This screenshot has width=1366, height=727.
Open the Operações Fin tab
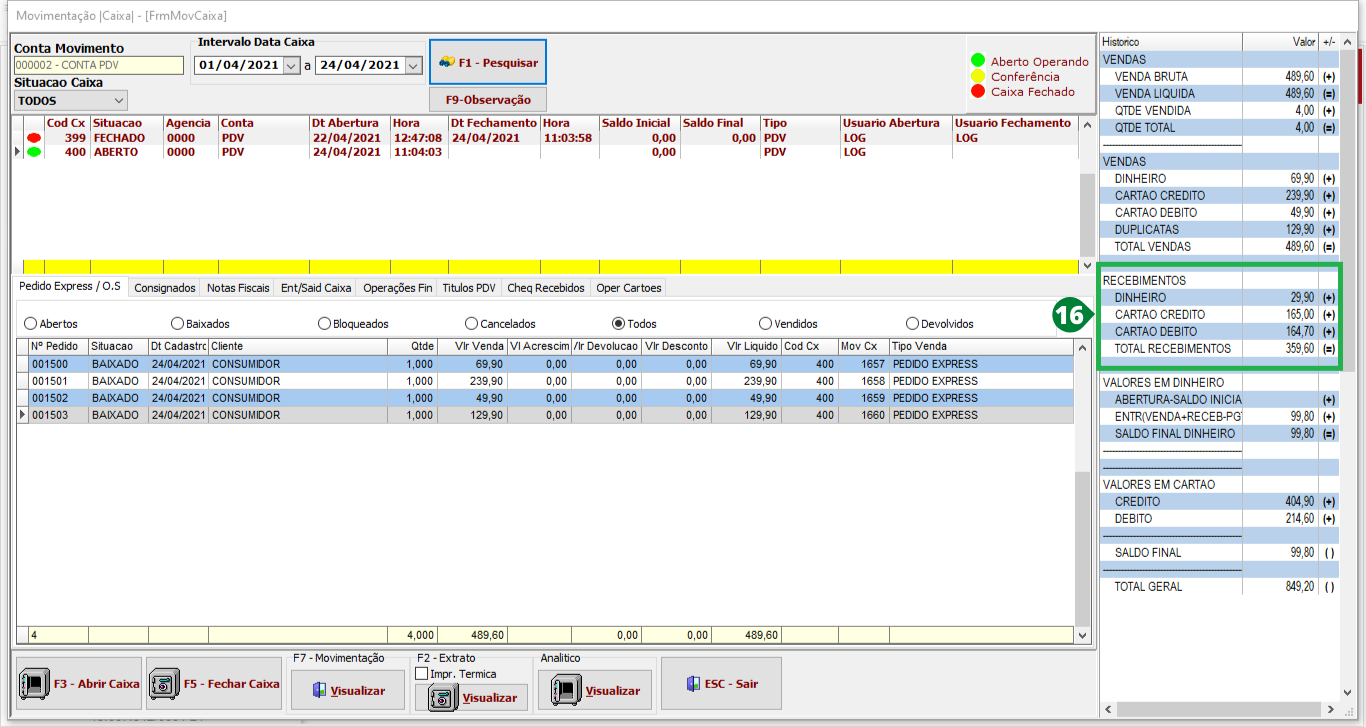(398, 288)
